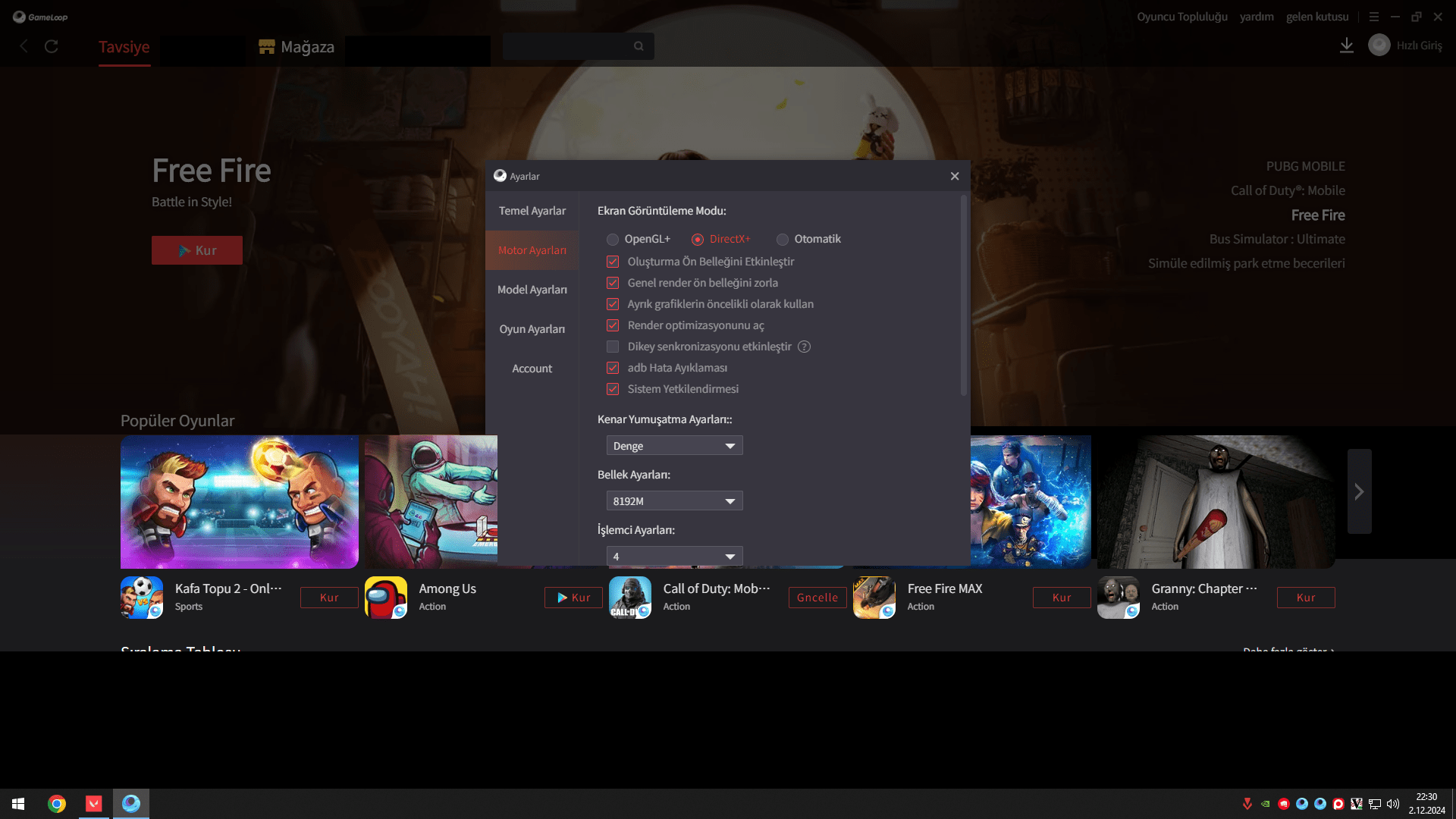1456x819 pixels.
Task: Select the Otomatik radio button
Action: [783, 240]
